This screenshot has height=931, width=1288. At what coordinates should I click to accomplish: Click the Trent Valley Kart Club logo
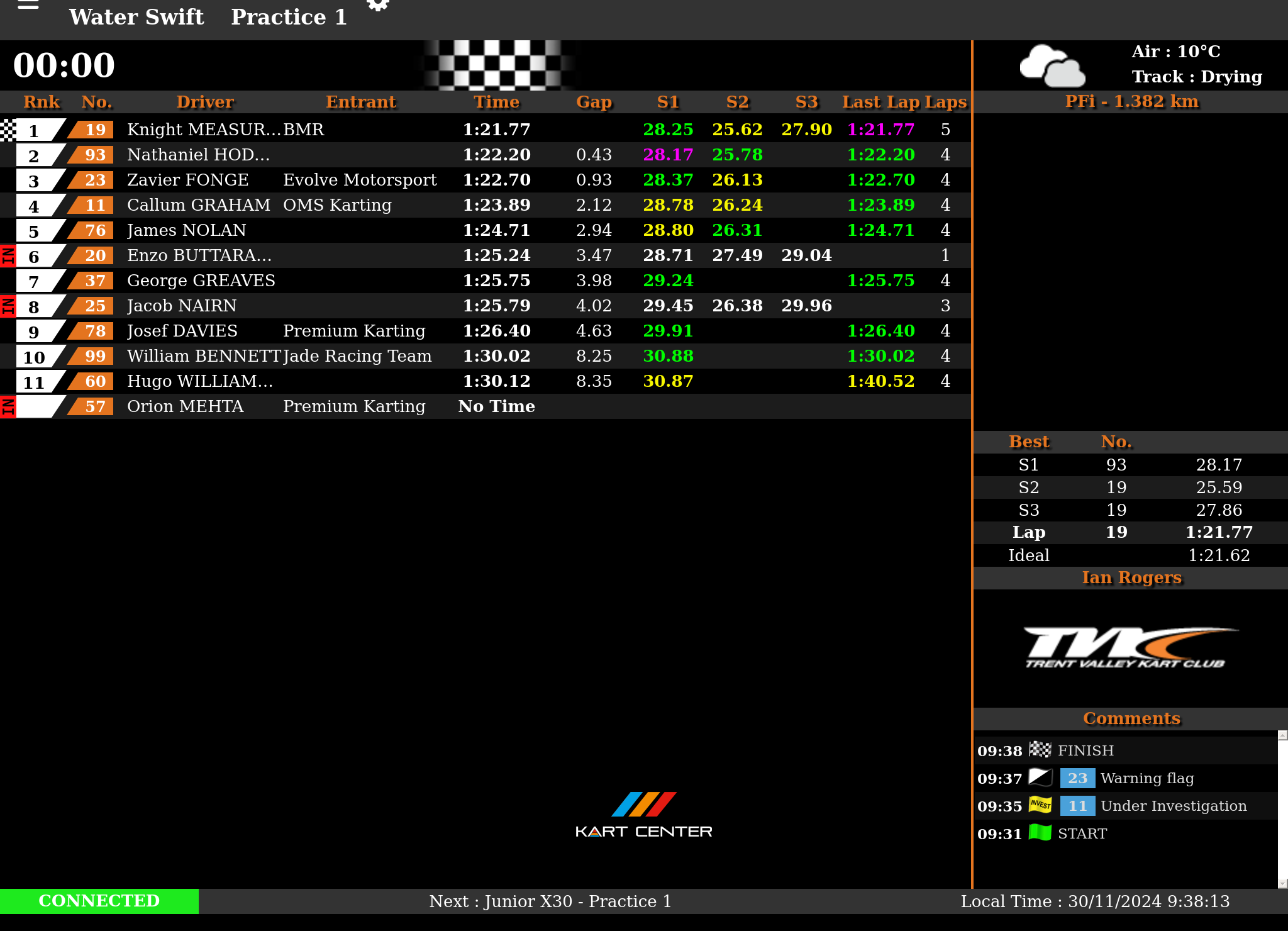[x=1130, y=647]
